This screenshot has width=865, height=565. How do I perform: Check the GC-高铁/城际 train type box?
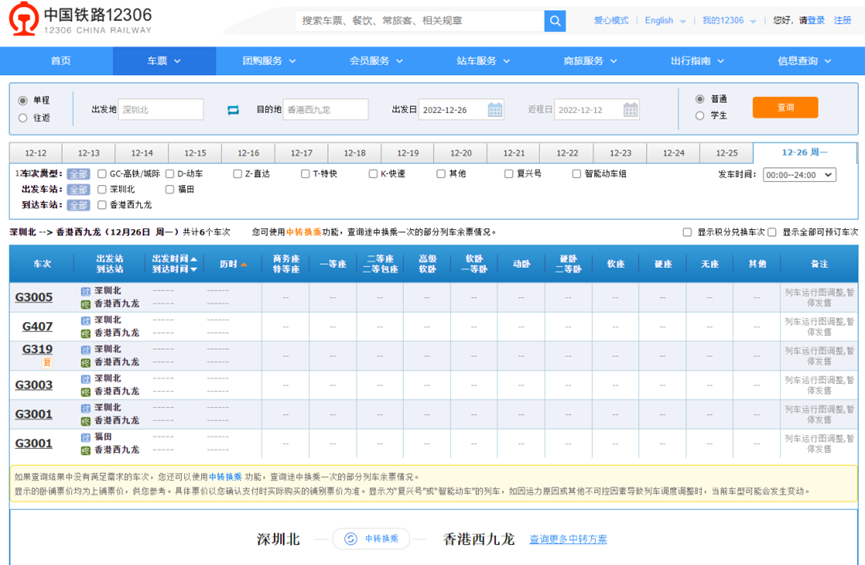click(102, 174)
